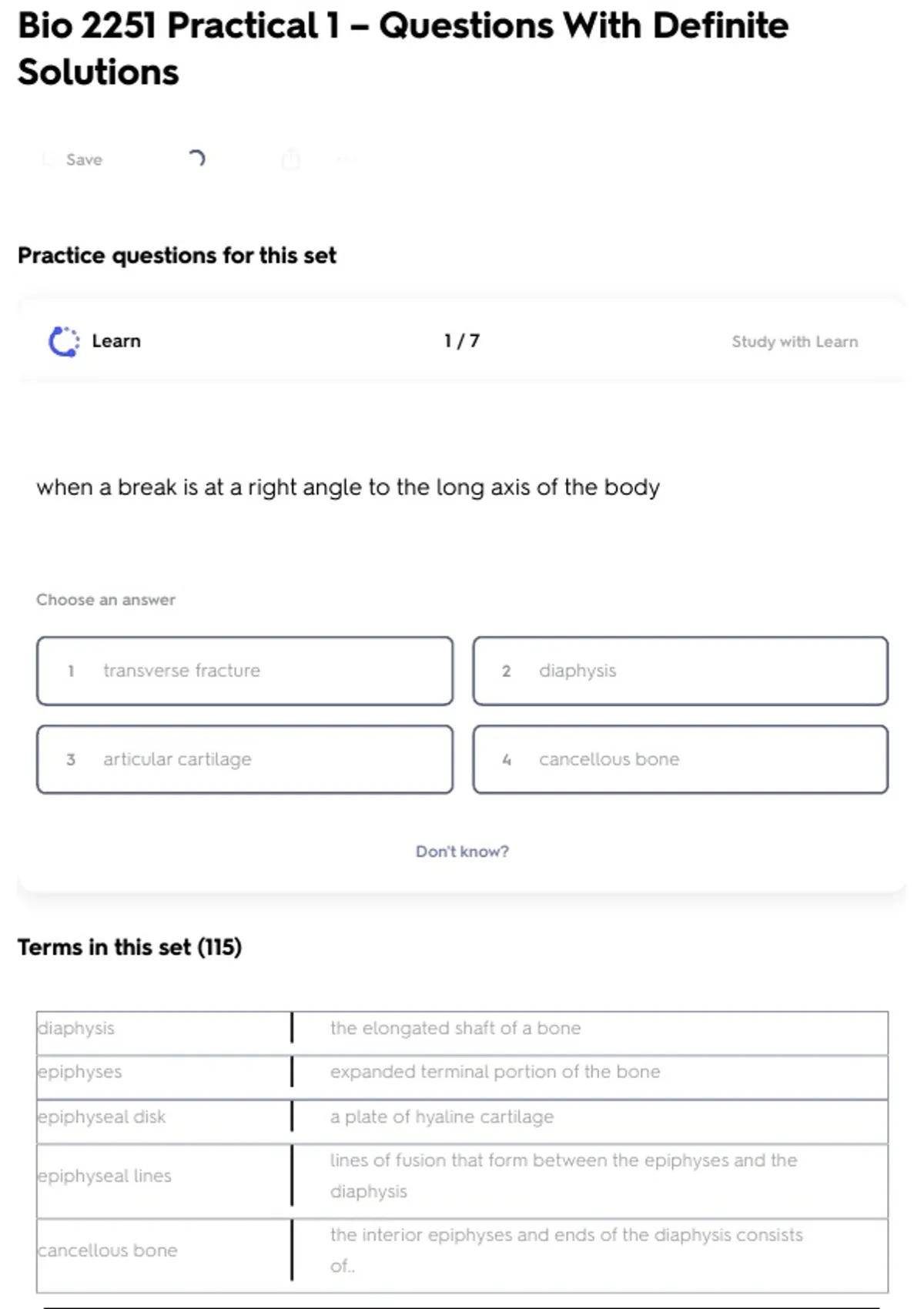Open the three-dot more options menu
The image size is (924, 1309).
(346, 159)
